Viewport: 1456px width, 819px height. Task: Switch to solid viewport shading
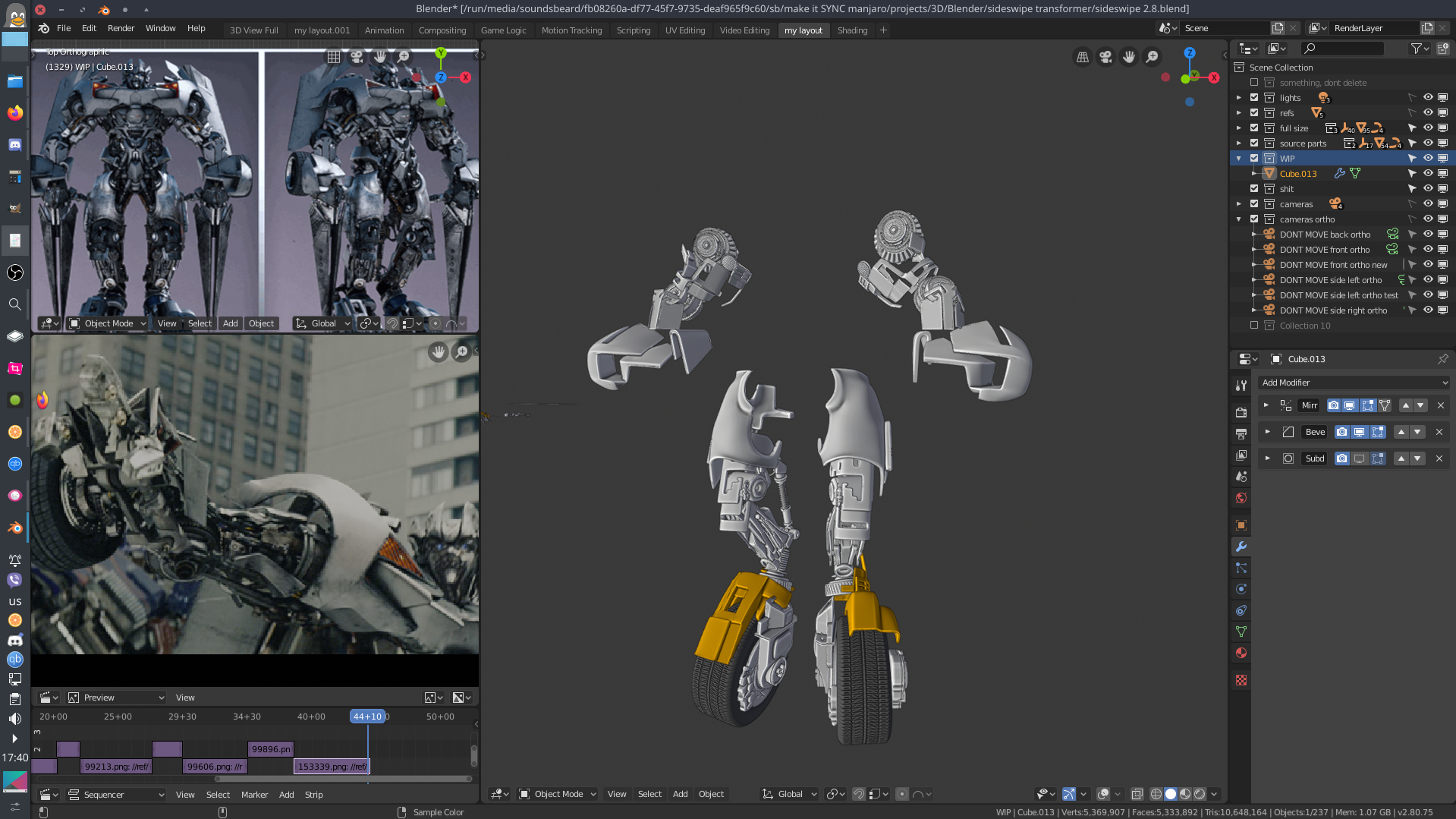tap(1171, 794)
